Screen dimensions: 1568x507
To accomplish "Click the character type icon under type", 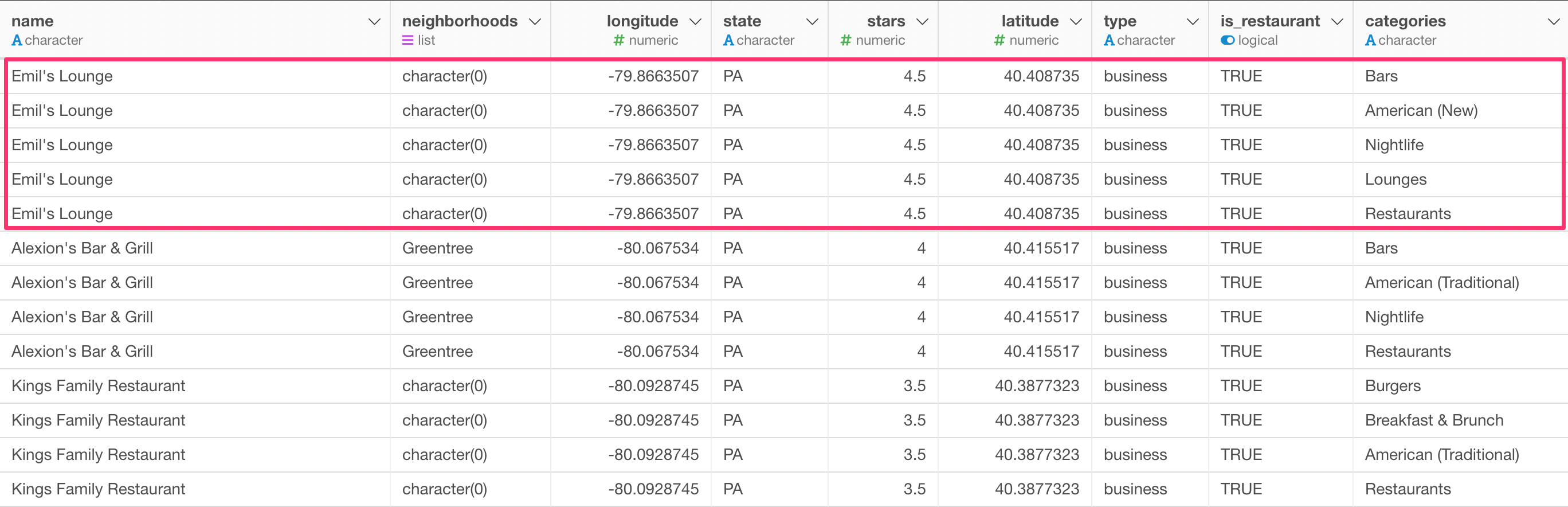I will coord(1109,40).
